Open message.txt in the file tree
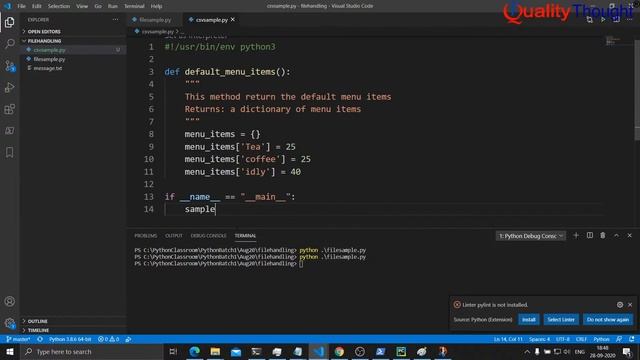Viewport: 640px width, 360px height. (x=48, y=68)
